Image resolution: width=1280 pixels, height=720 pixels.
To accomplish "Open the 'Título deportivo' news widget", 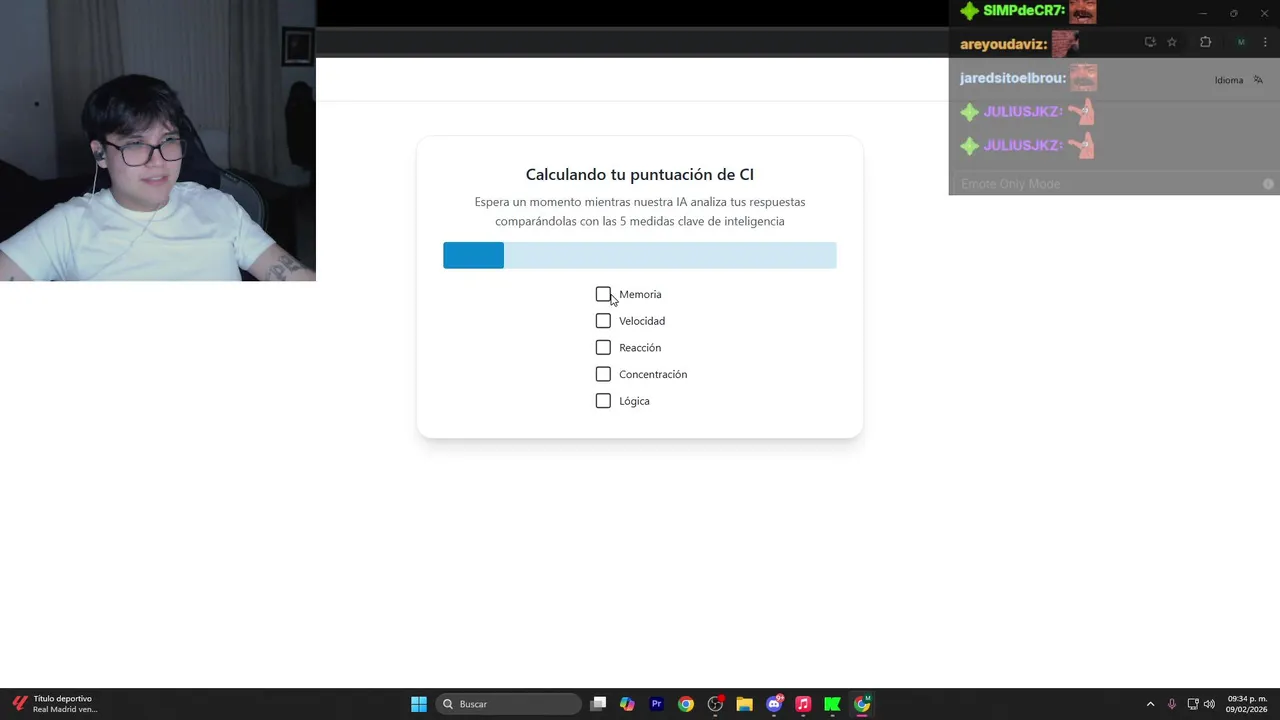I will [x=55, y=704].
